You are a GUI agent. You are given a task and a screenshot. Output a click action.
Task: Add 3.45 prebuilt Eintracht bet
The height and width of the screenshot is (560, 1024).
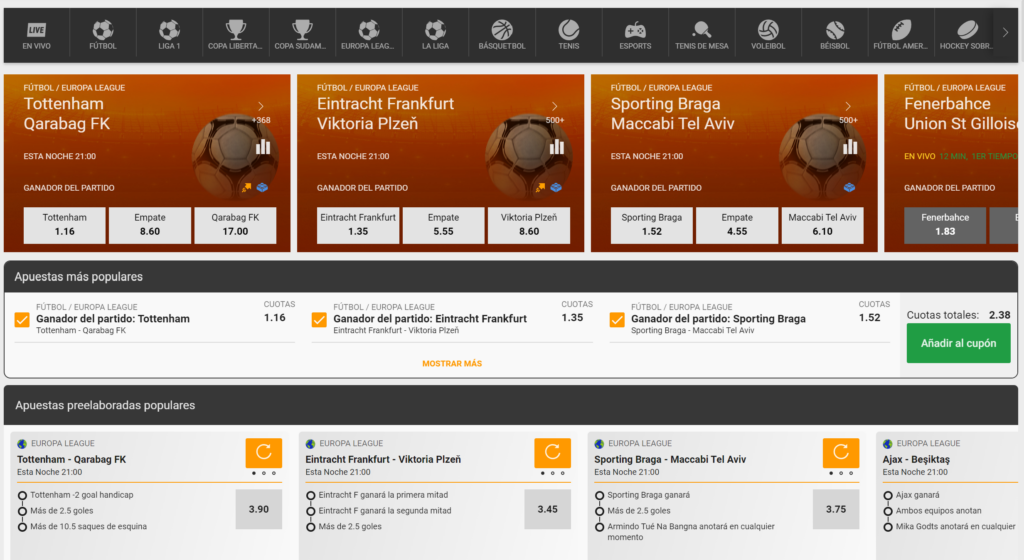547,509
